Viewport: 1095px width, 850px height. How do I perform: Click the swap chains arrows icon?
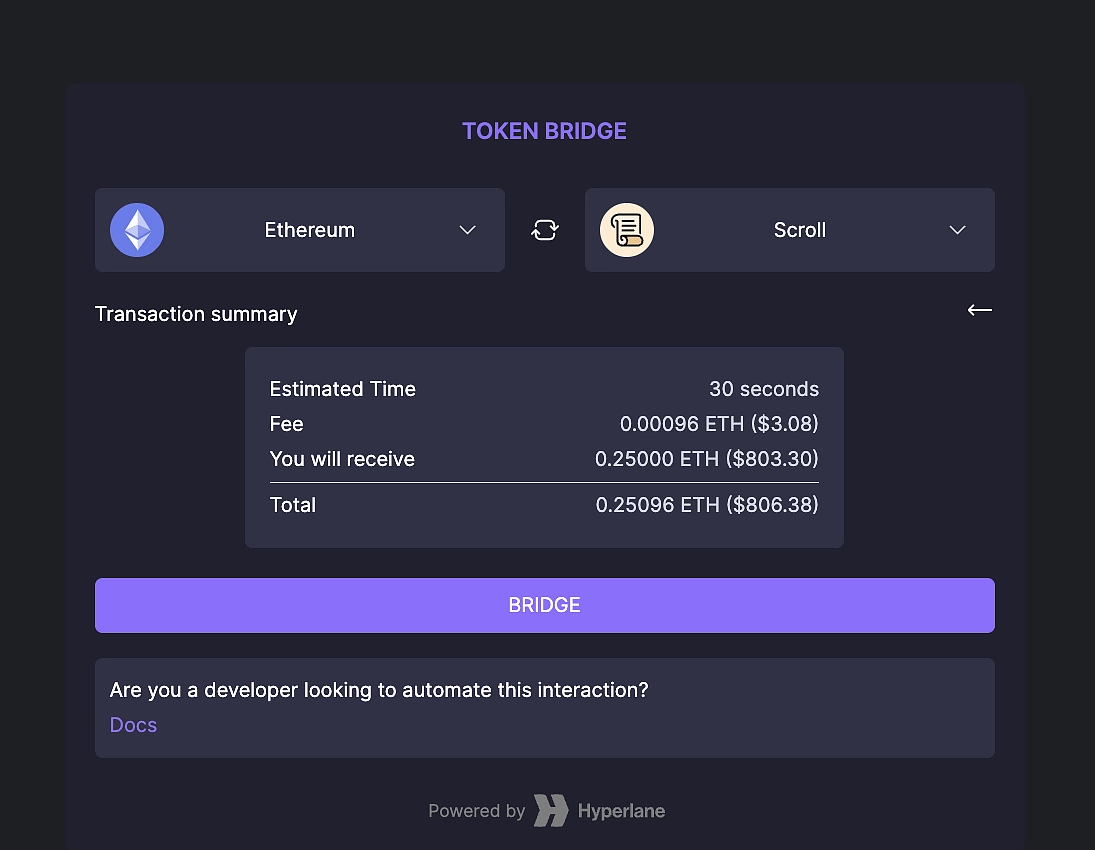point(544,229)
